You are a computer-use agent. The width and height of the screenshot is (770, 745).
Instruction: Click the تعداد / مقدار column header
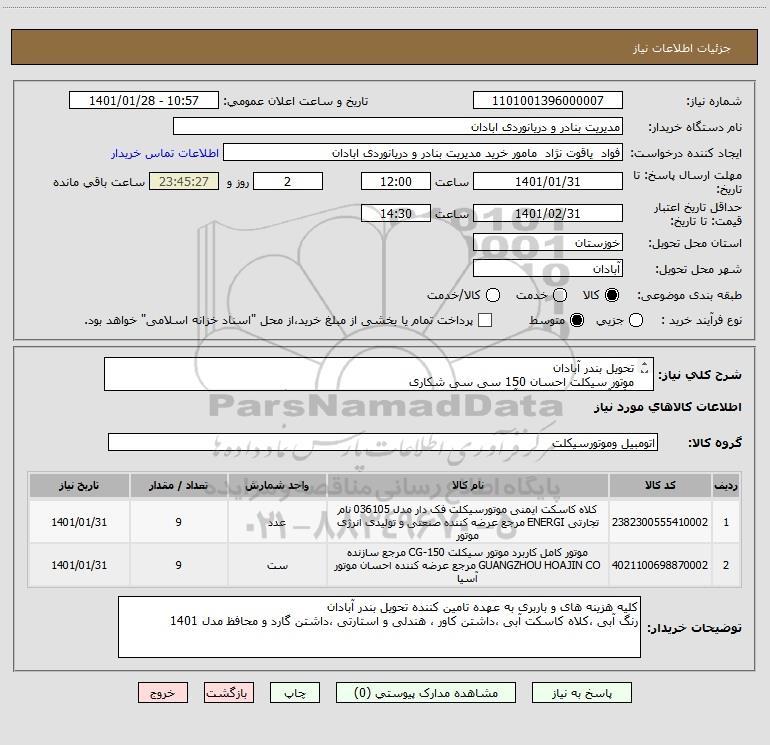tap(178, 485)
